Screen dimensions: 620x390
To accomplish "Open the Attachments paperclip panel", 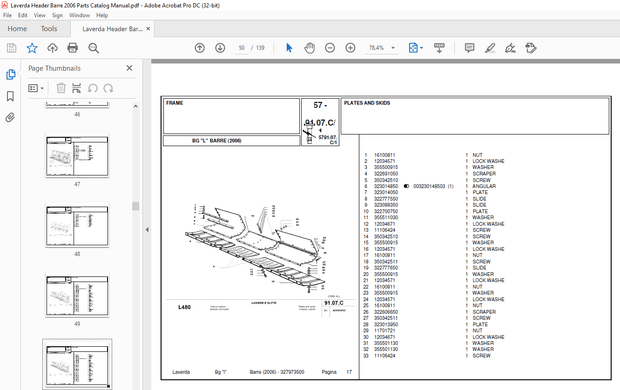I will coord(10,117).
